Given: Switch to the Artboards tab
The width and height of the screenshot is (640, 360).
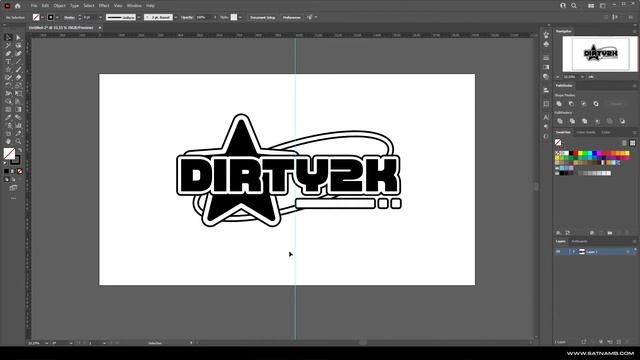Looking at the screenshot, I should point(579,241).
